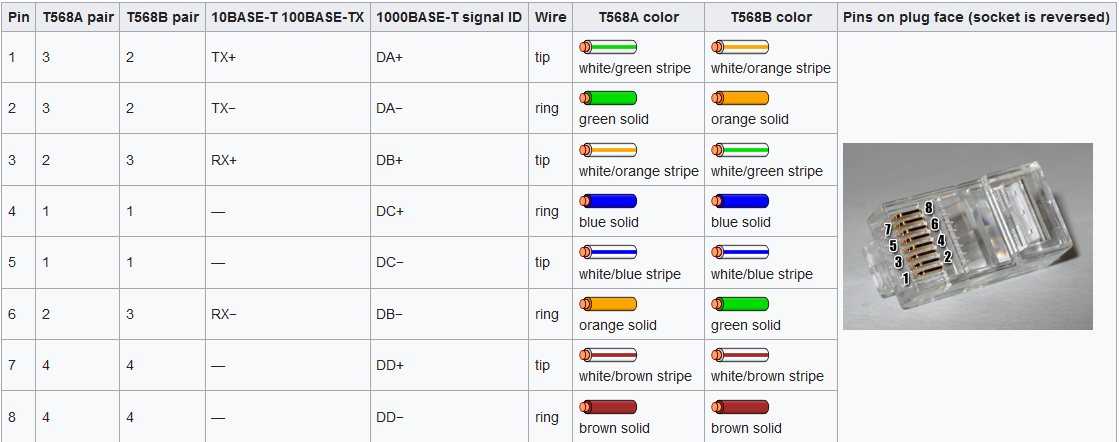Open the RJ45 plug photo thumbnail
Viewport: 1119px width, 442px height.
[x=968, y=236]
